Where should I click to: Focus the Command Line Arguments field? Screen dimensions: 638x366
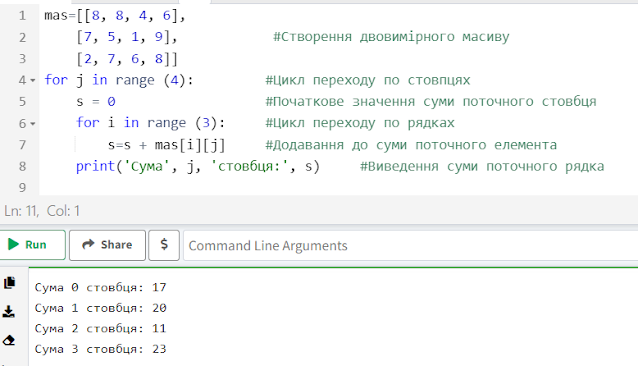(411, 246)
